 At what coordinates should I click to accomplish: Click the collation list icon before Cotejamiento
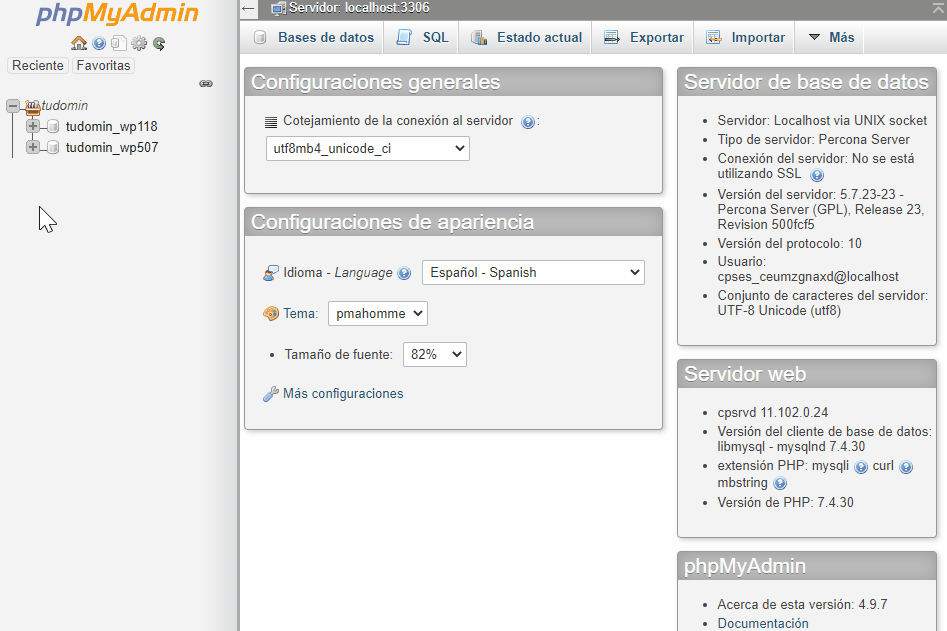[x=271, y=122]
